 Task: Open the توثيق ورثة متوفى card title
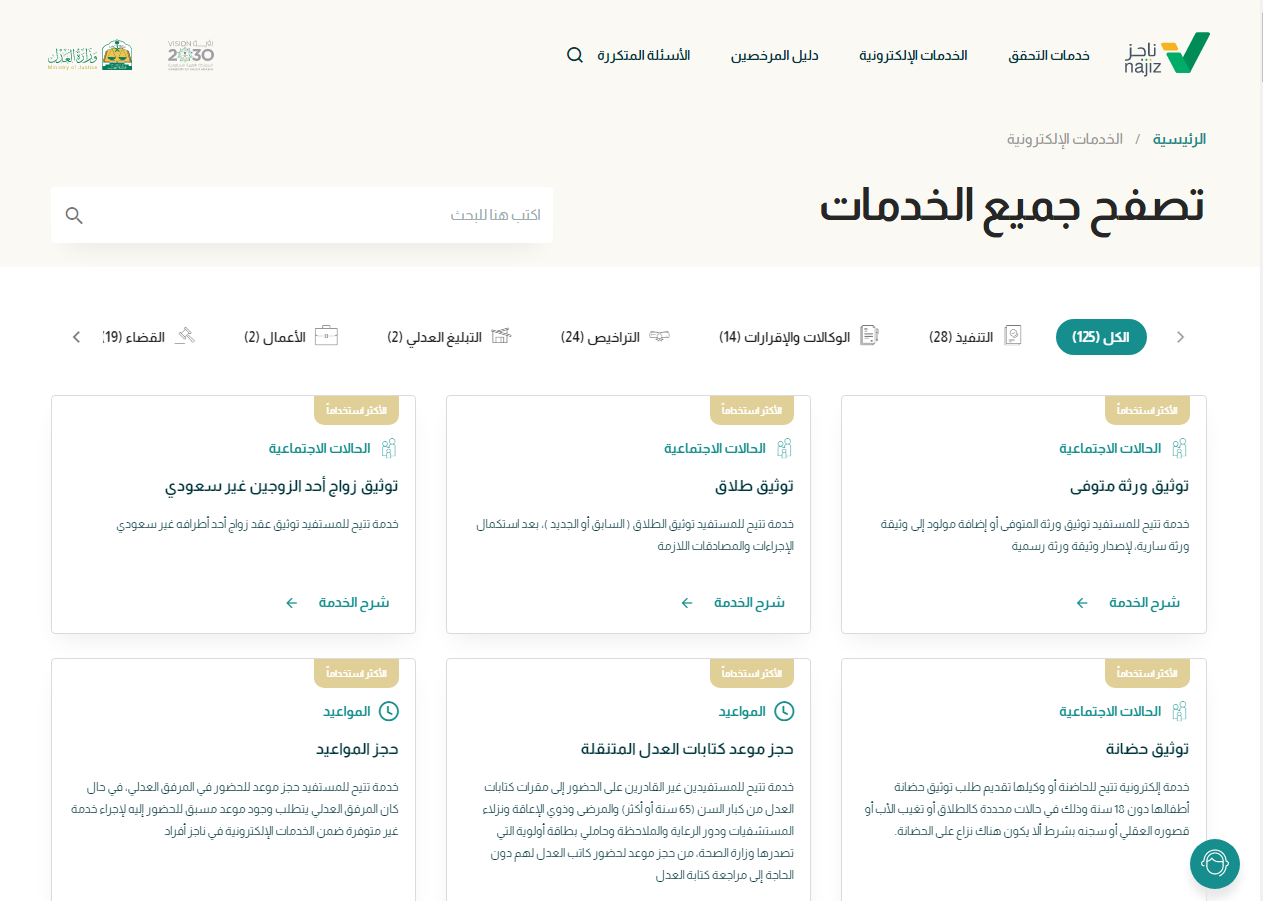1129,487
